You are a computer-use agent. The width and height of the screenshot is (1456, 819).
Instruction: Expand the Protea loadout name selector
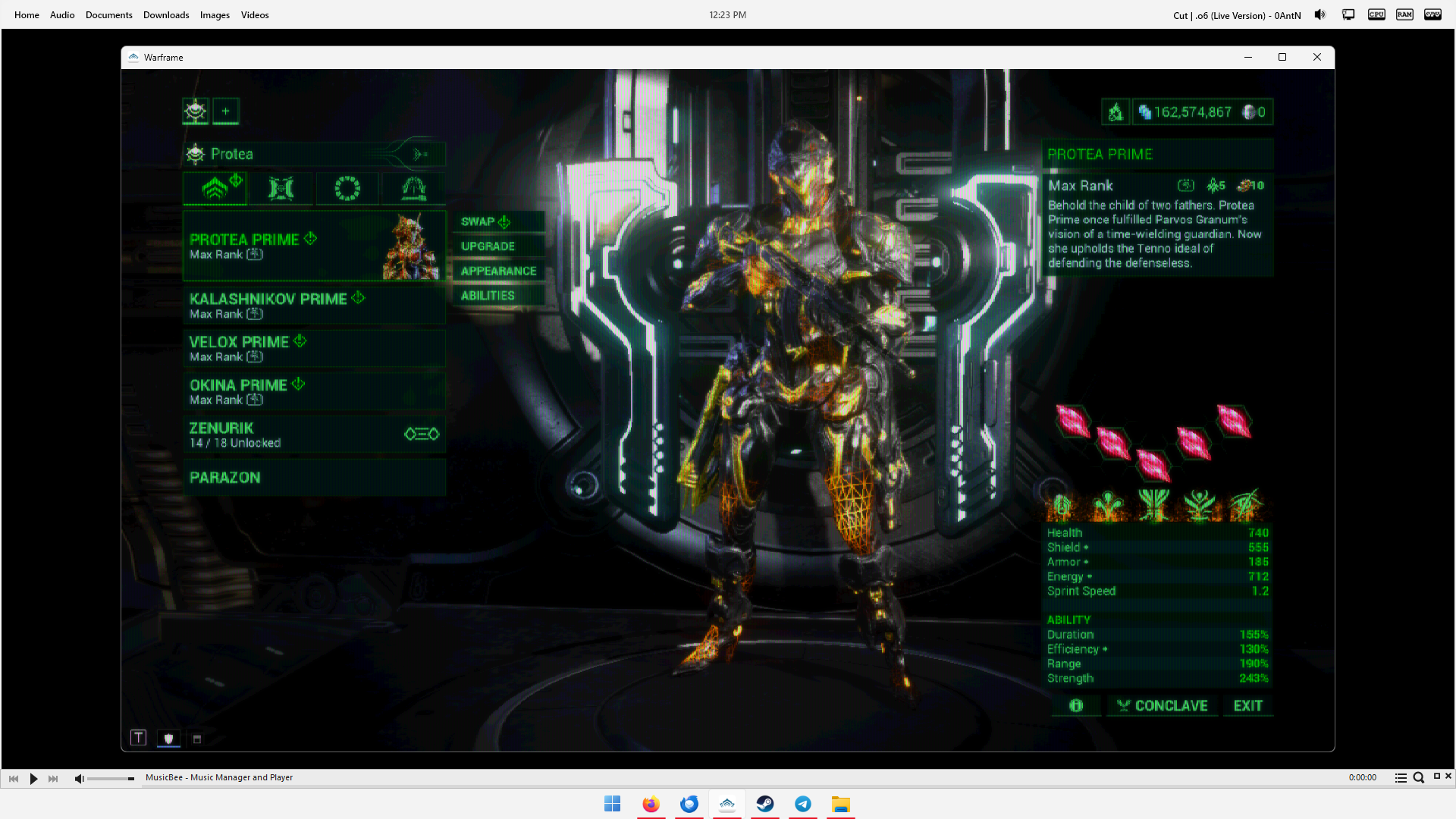(420, 155)
